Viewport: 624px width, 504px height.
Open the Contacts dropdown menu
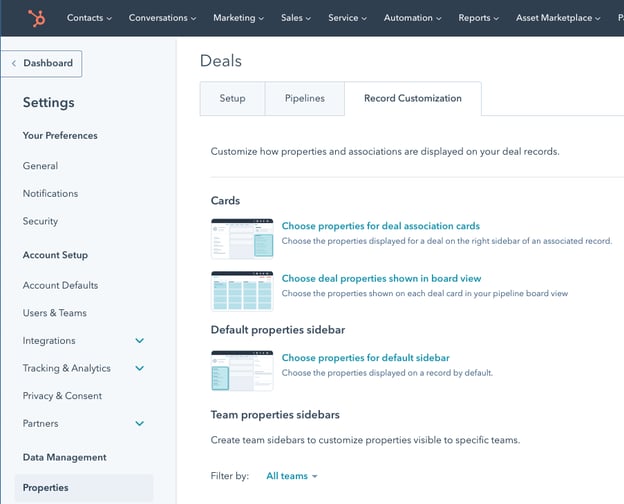tap(89, 18)
